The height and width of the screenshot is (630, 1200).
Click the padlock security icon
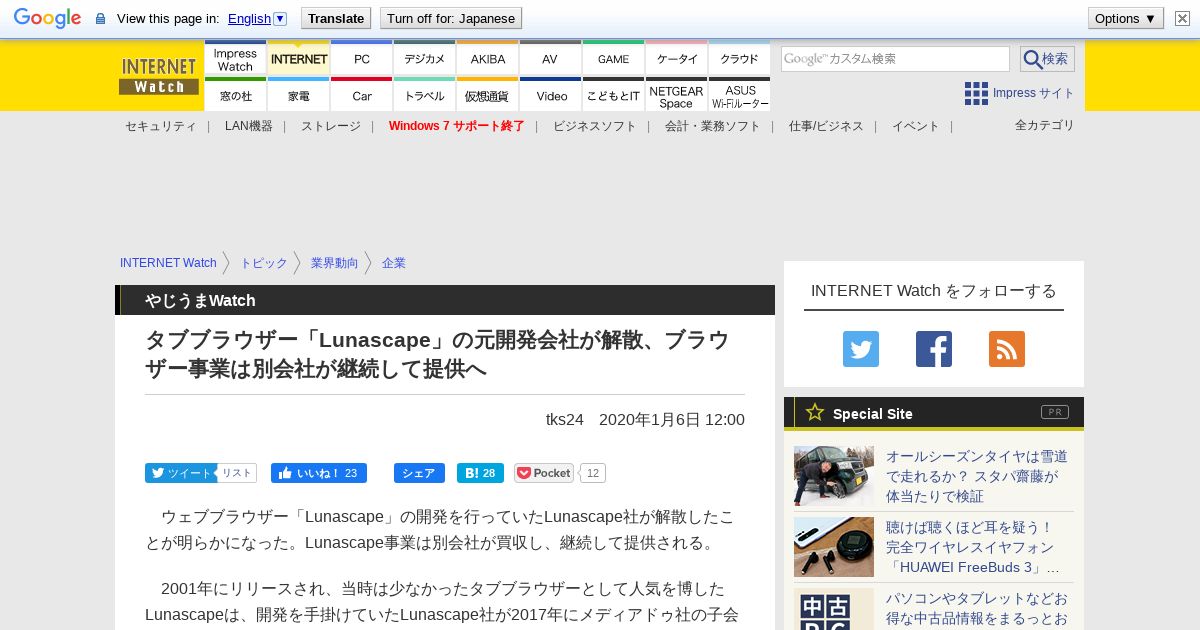[x=100, y=19]
